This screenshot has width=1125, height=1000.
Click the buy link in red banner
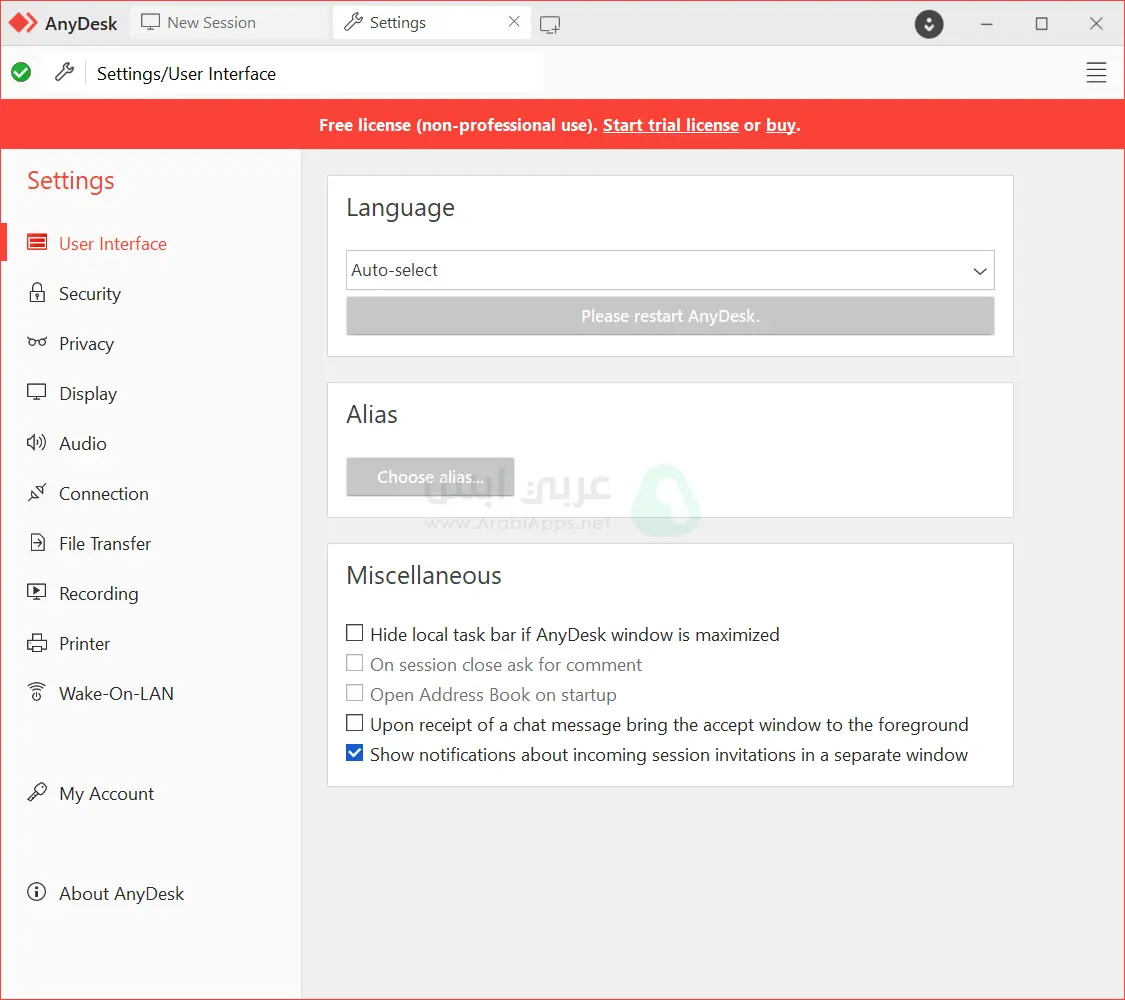(780, 125)
